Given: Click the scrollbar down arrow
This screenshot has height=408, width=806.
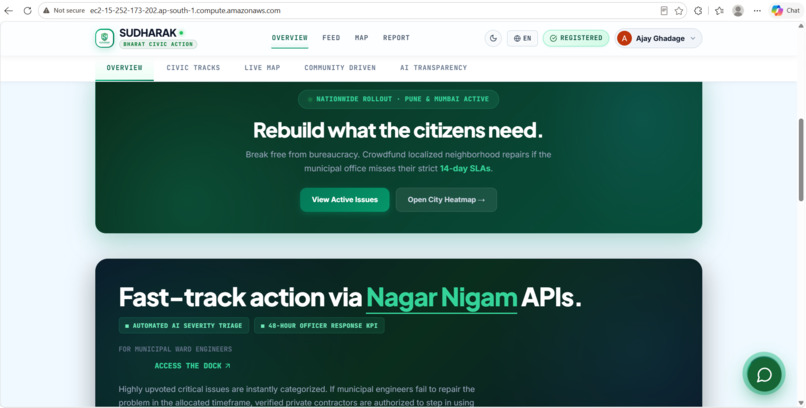Looking at the screenshot, I should click(x=801, y=403).
